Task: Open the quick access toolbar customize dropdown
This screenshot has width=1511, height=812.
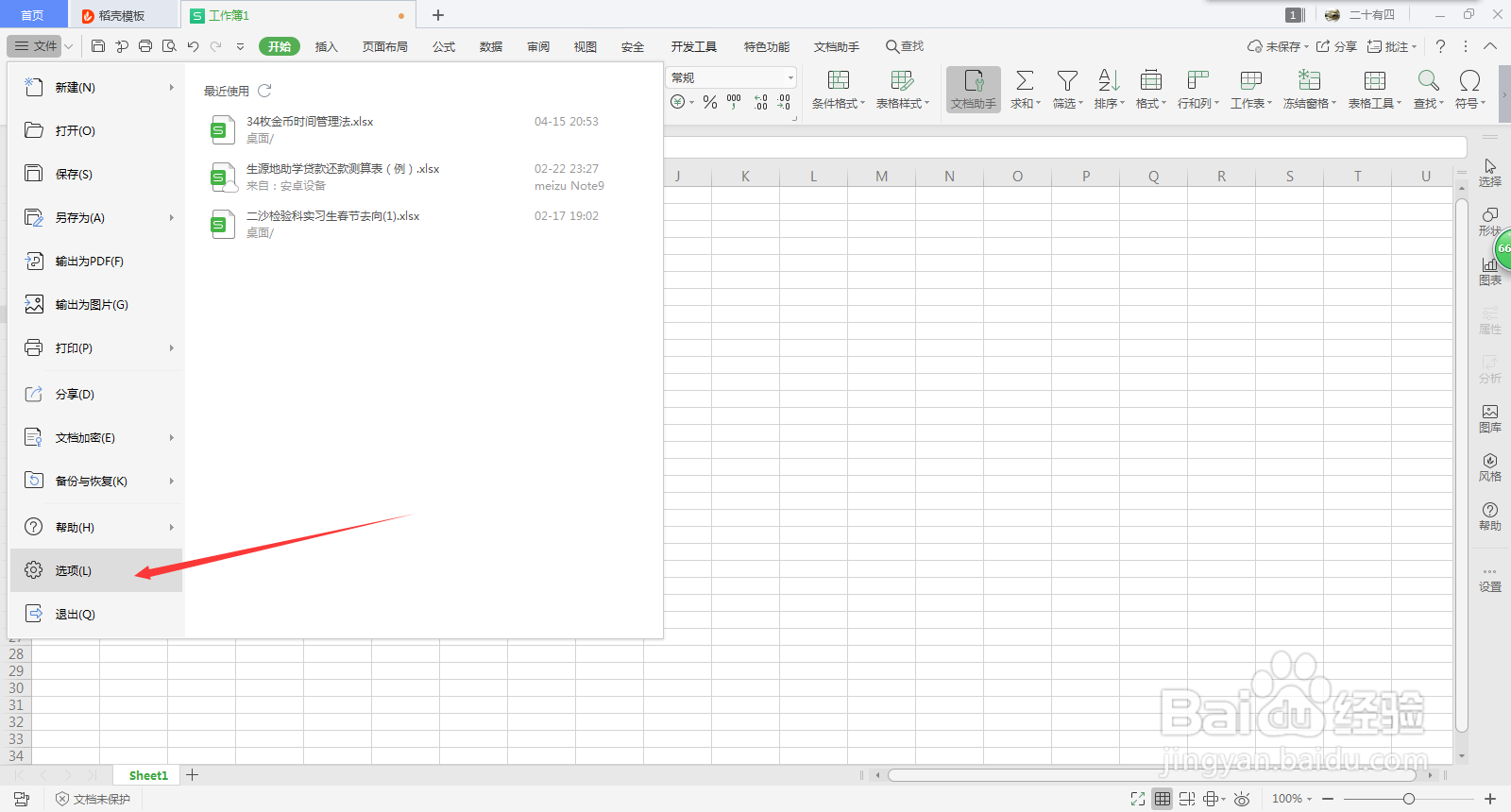Action: coord(240,46)
